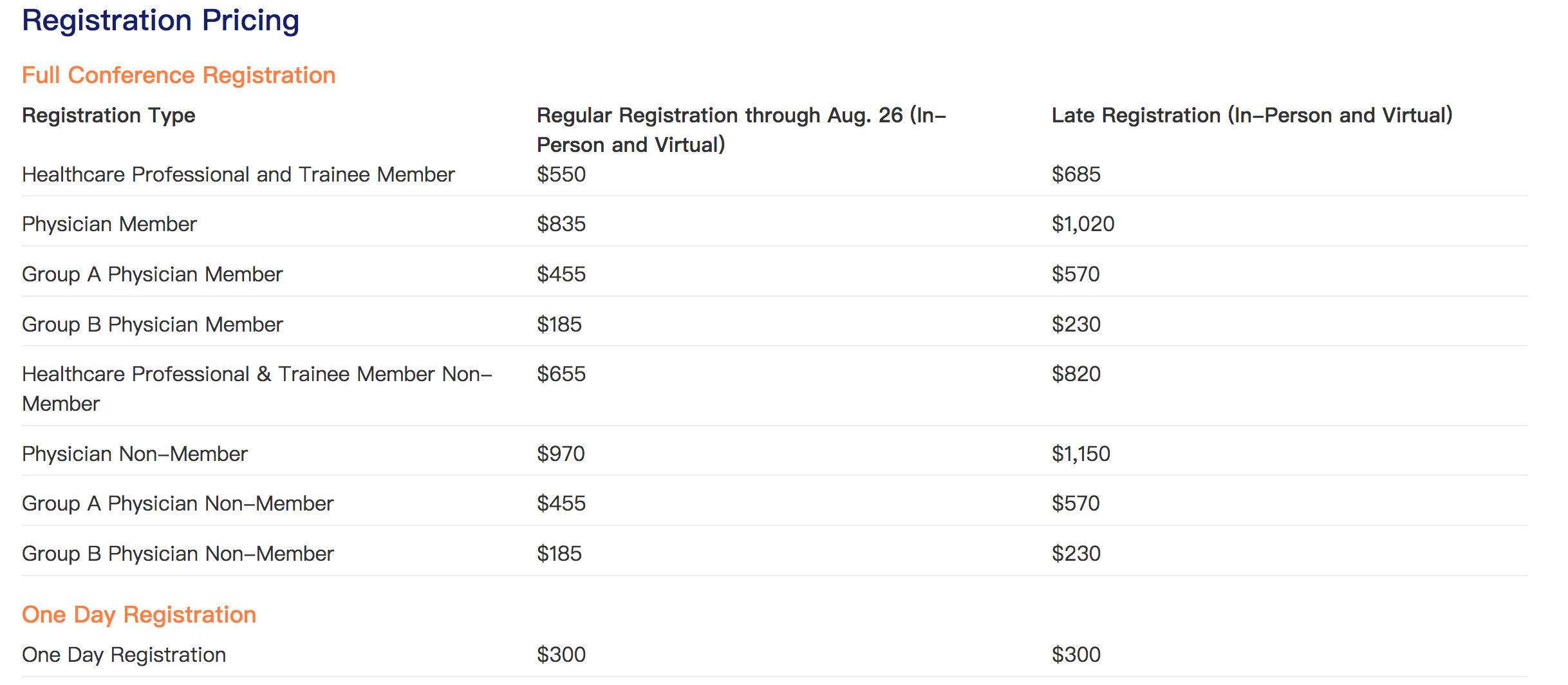Click the $820 late registration price
Image resolution: width=1568 pixels, height=685 pixels.
[1076, 374]
